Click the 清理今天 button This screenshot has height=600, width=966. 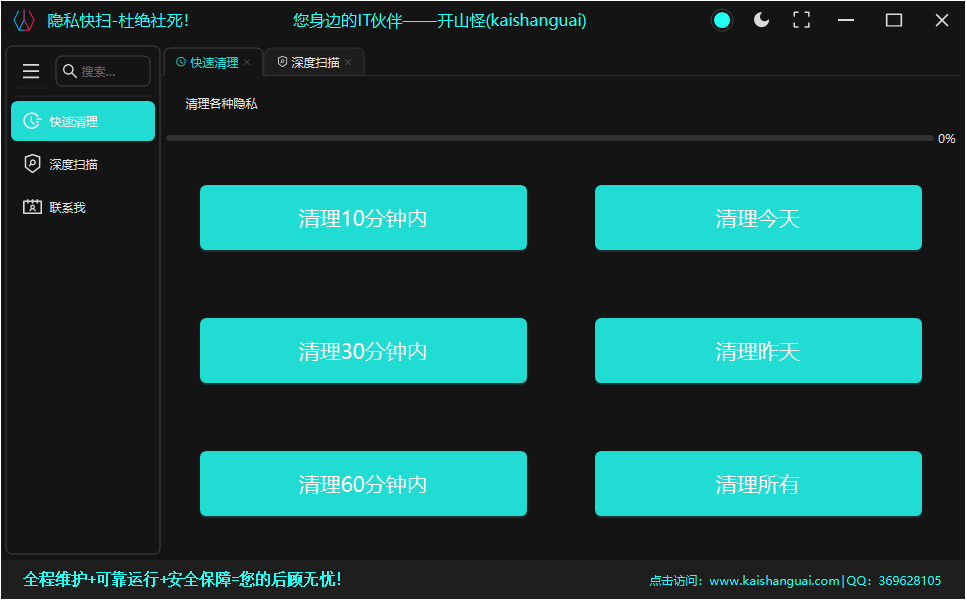(x=758, y=217)
